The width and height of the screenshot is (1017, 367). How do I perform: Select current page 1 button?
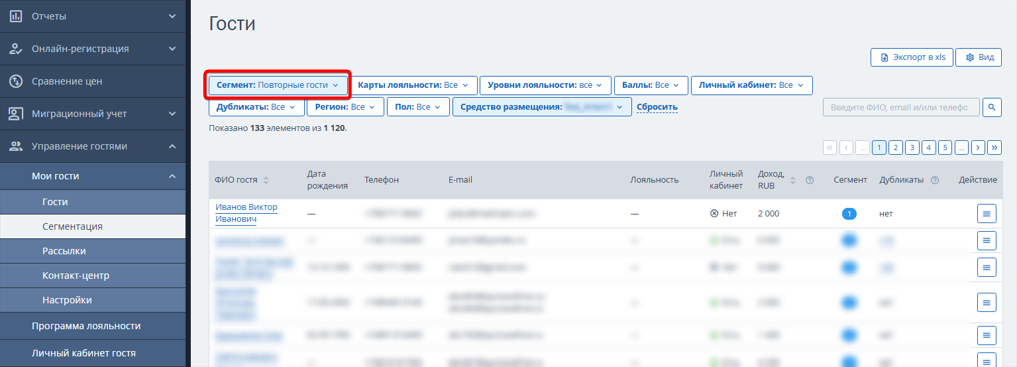(879, 147)
